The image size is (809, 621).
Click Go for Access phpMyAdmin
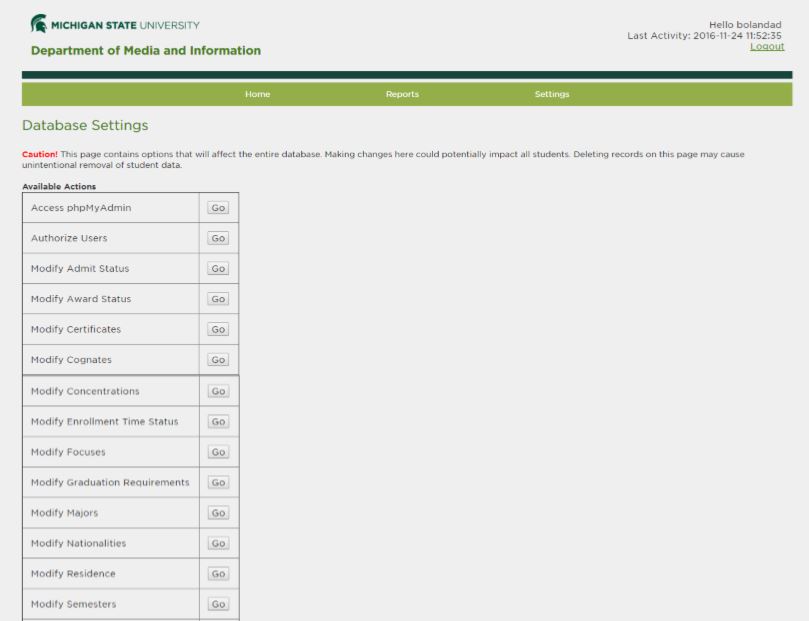point(218,207)
